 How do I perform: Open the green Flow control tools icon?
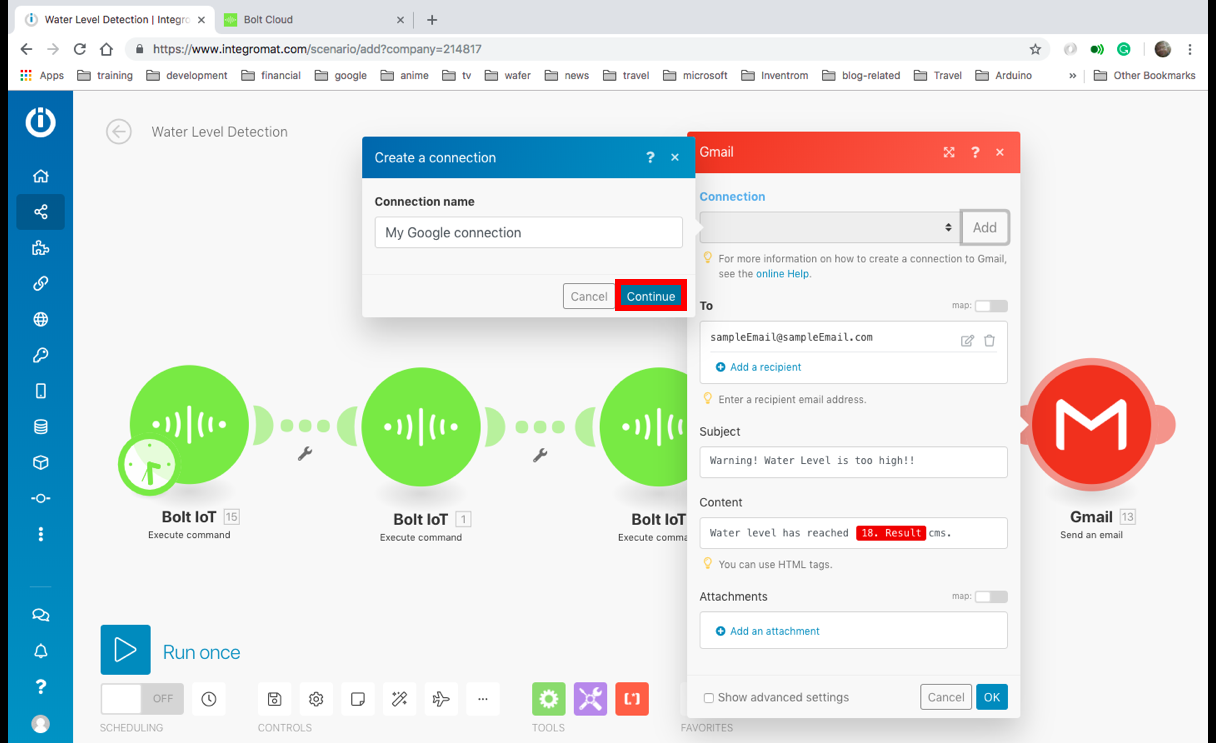pos(548,699)
